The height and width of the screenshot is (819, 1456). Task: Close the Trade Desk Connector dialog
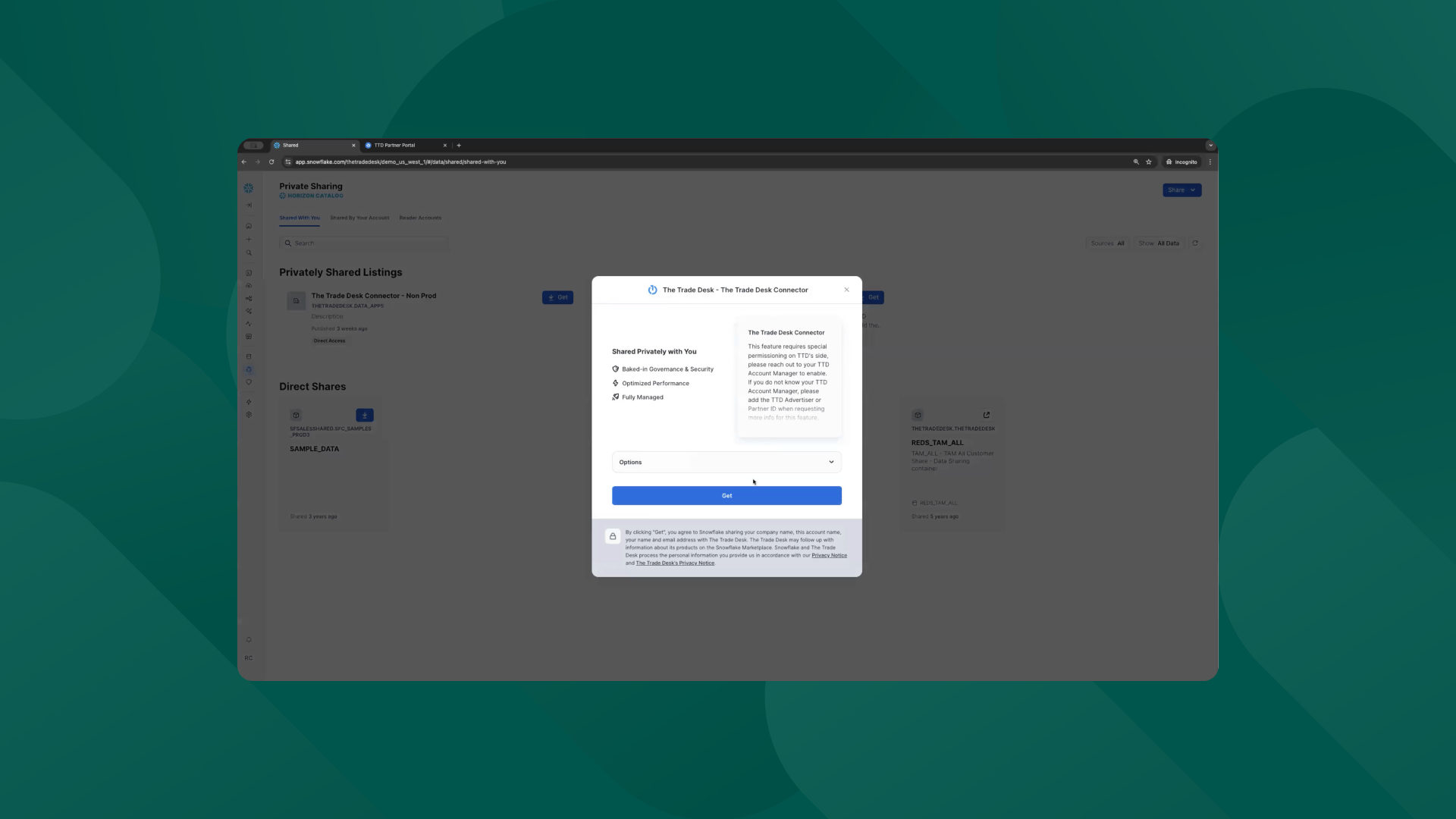[846, 290]
